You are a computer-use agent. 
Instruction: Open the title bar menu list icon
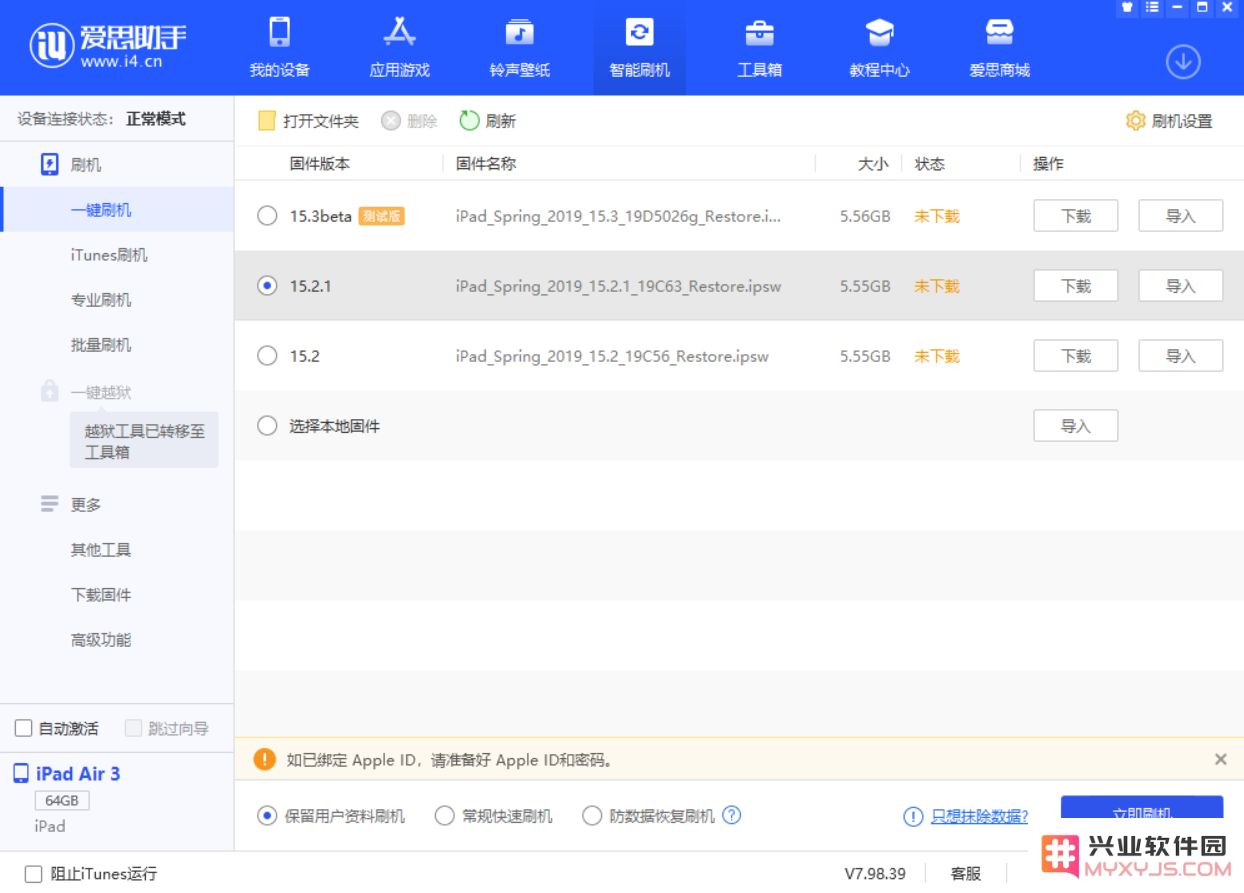coord(1152,7)
